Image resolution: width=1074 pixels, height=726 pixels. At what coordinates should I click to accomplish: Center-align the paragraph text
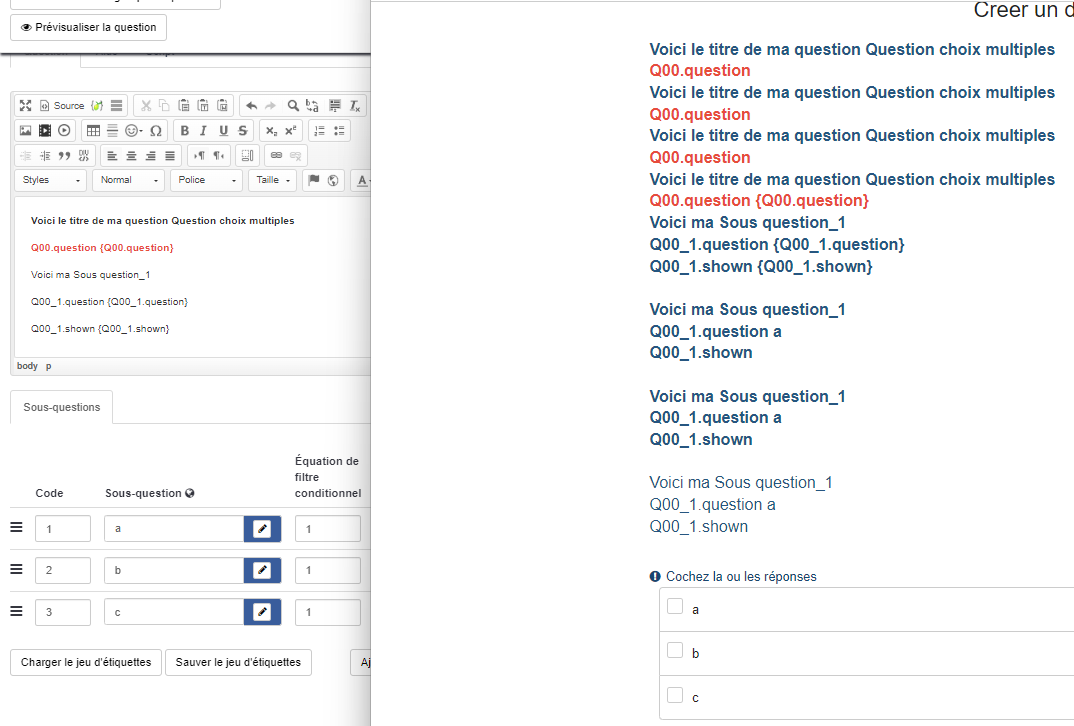(x=130, y=155)
